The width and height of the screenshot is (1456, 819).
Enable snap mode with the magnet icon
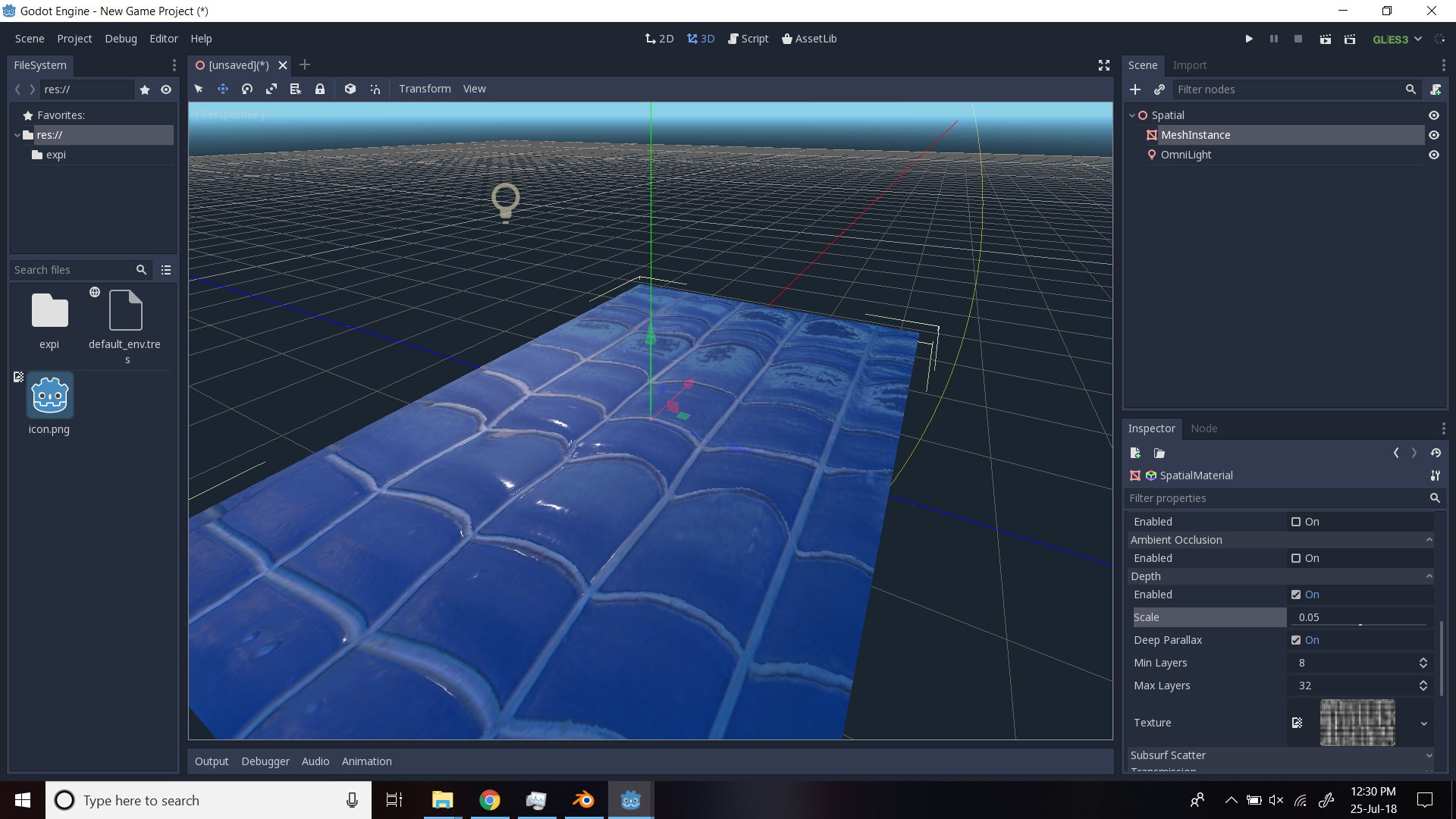(375, 89)
